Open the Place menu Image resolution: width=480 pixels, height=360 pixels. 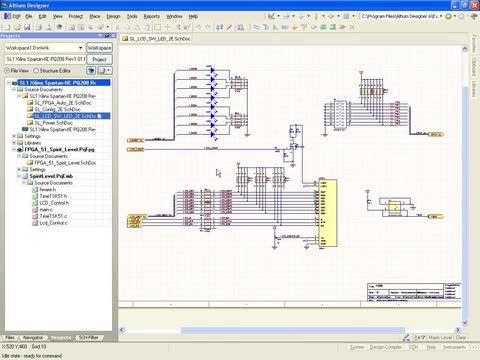coord(95,16)
